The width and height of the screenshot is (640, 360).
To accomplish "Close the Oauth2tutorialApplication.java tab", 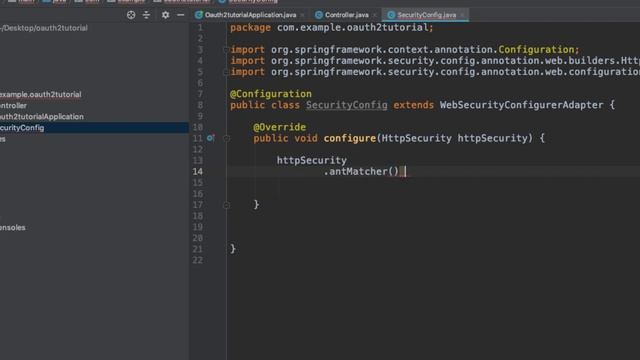I will [302, 15].
